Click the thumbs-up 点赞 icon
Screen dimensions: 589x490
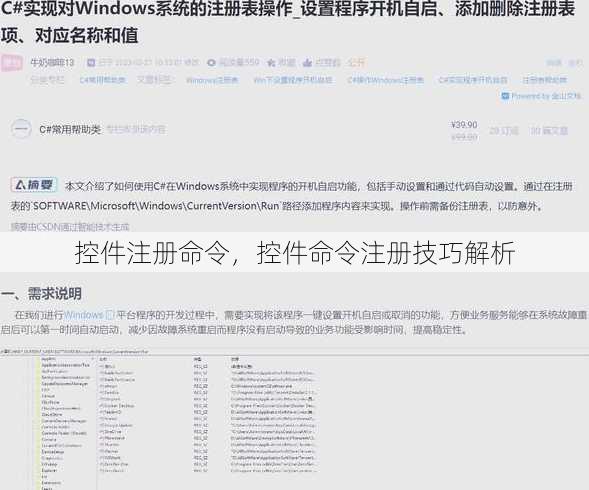point(307,62)
